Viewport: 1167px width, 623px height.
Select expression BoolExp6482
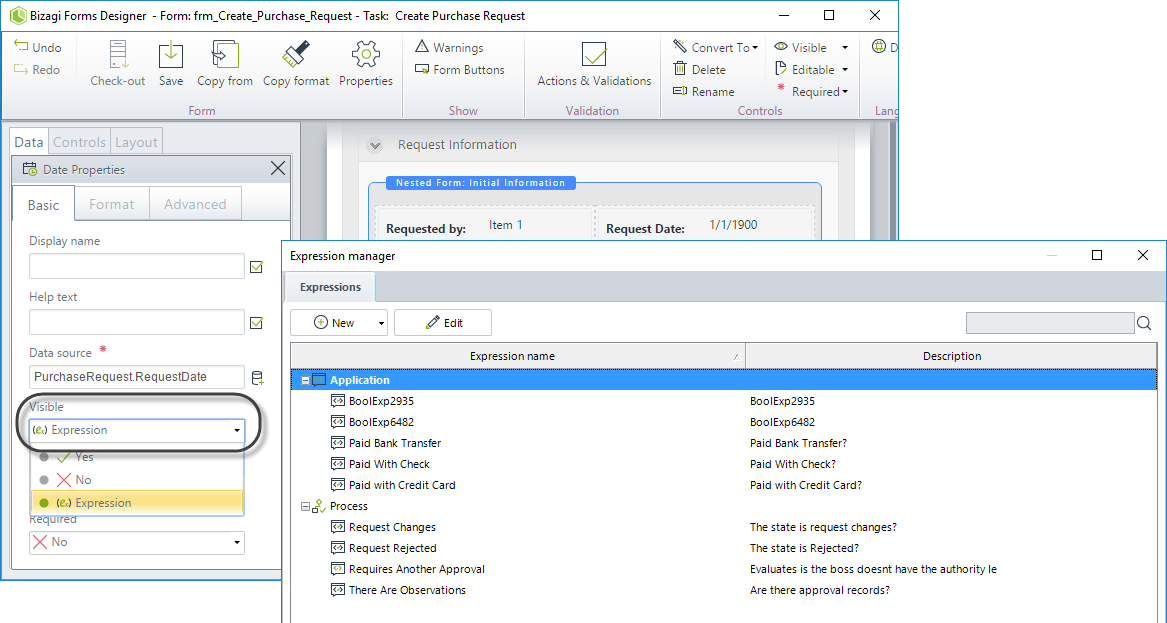pos(381,422)
